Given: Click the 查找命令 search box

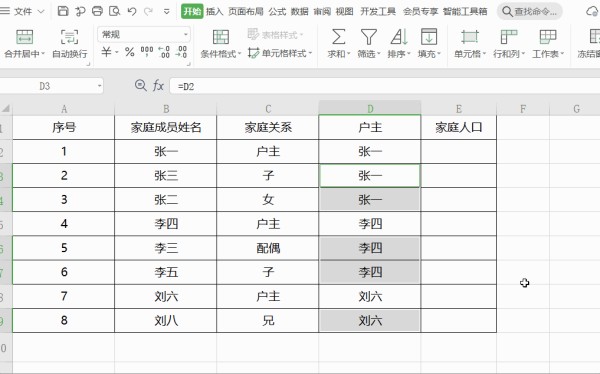Looking at the screenshot, I should pyautogui.click(x=530, y=11).
